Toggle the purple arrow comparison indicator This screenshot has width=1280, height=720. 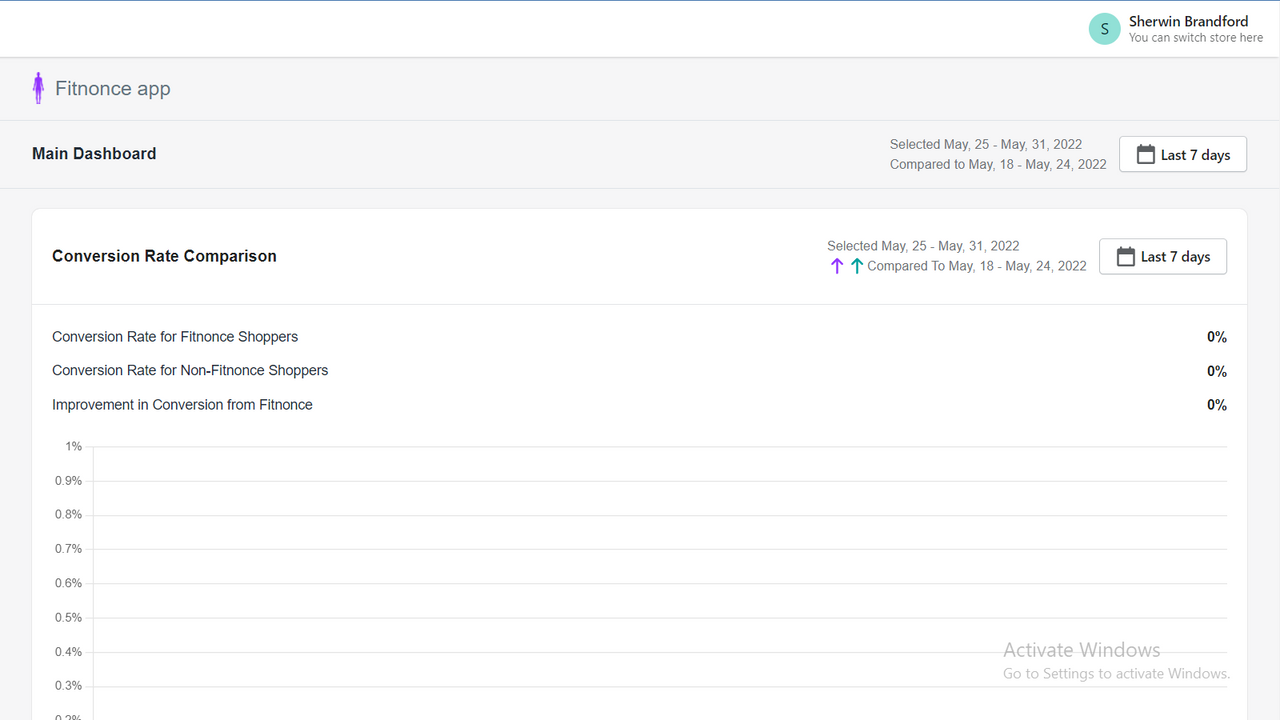pyautogui.click(x=836, y=265)
